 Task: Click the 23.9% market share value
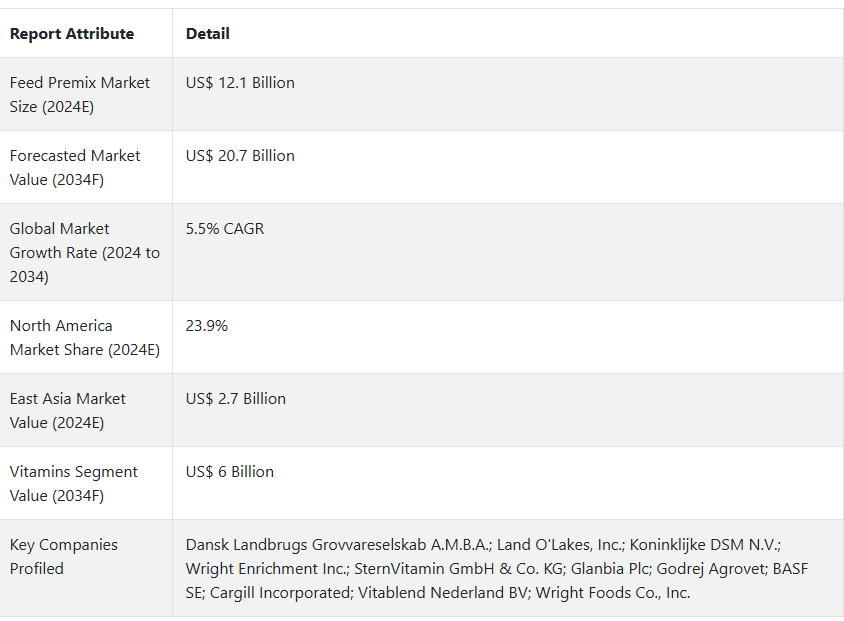207,326
